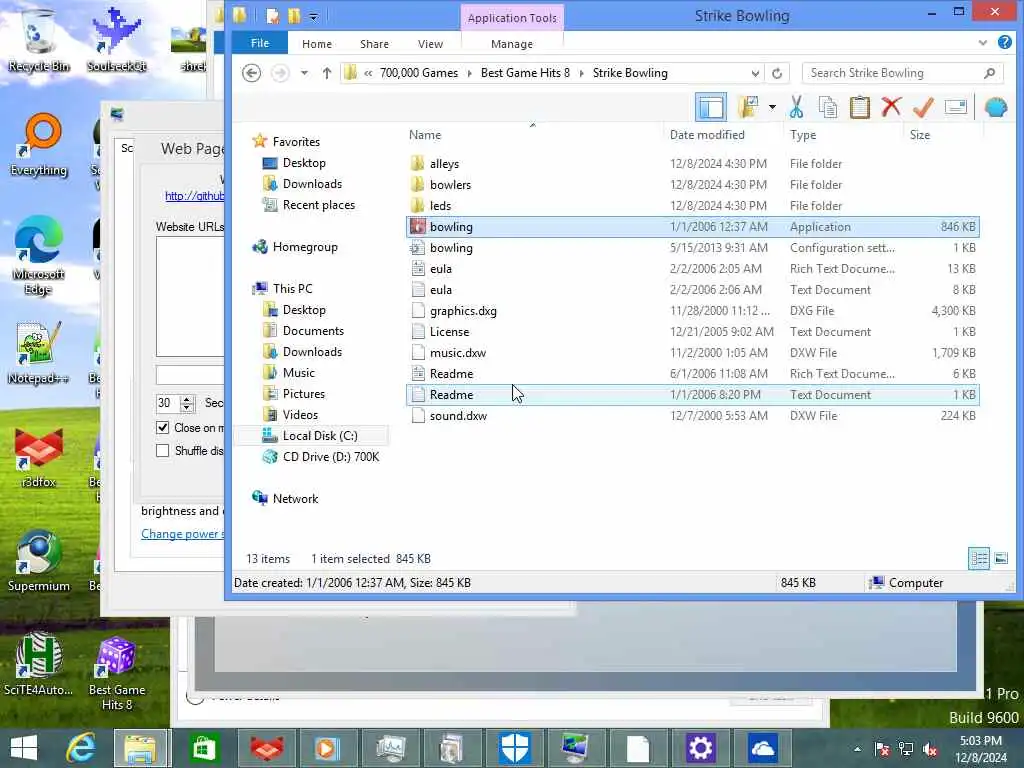Screen dimensions: 1024x768
Task: Open the Home ribbon tab
Action: click(x=317, y=44)
